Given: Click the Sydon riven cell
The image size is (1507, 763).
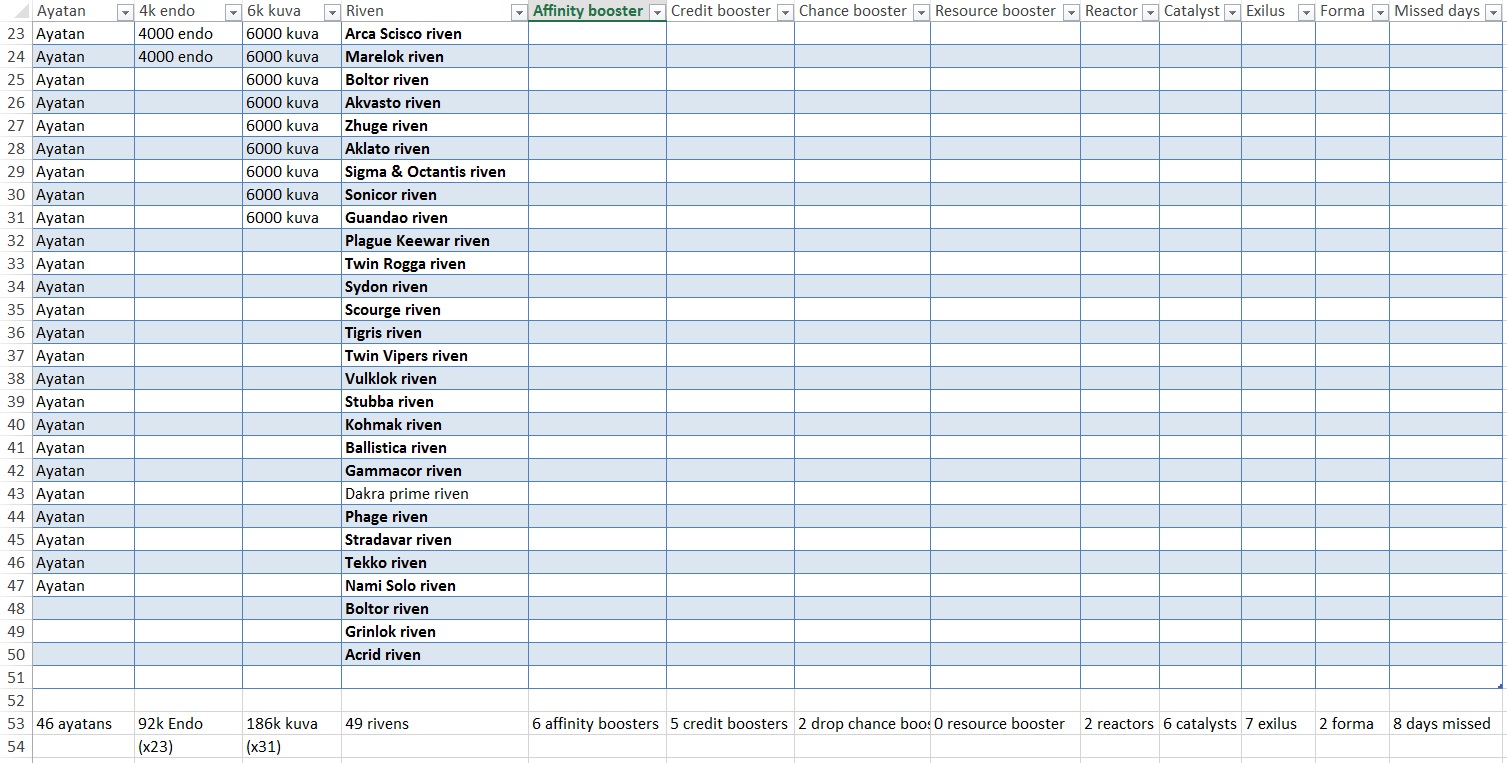Looking at the screenshot, I should tap(435, 286).
